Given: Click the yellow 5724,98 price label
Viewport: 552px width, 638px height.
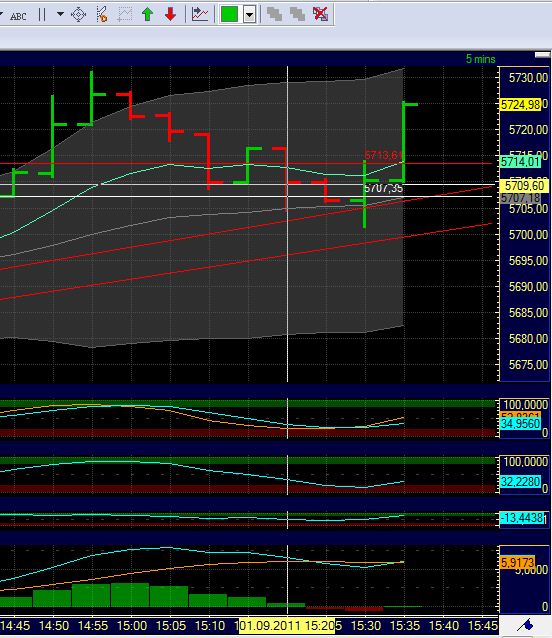Looking at the screenshot, I should [520, 105].
